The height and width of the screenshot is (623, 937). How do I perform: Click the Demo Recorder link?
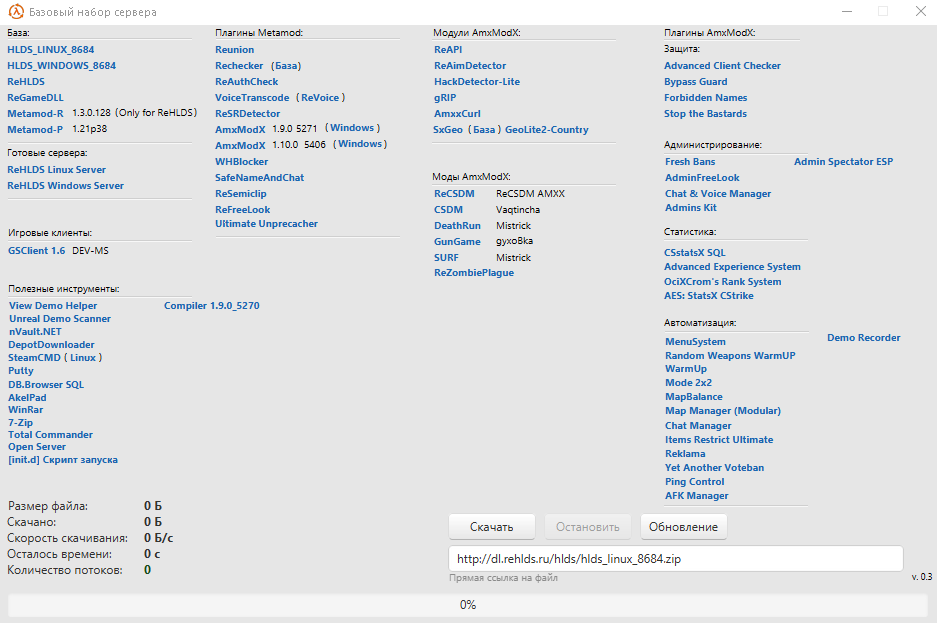[x=863, y=338]
